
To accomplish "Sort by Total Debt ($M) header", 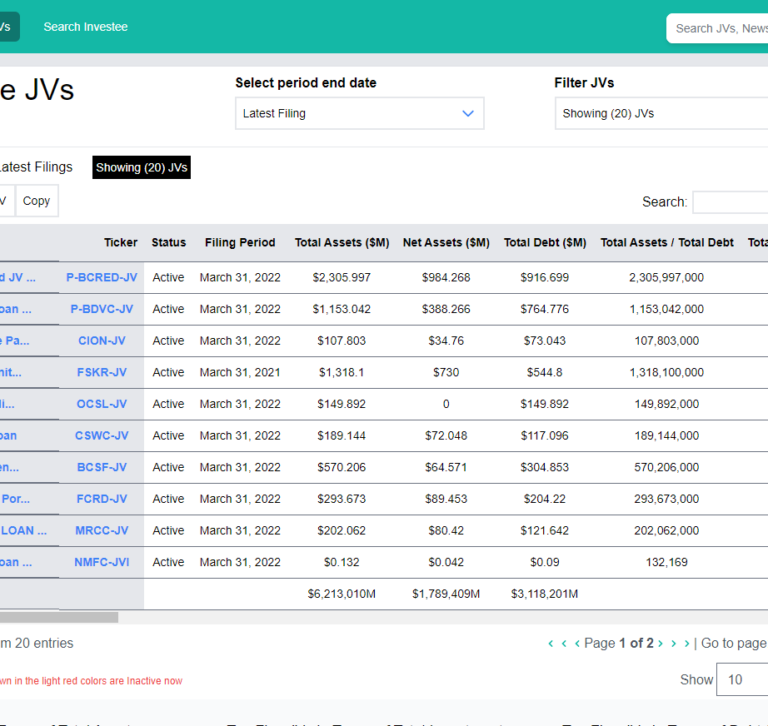I will (545, 242).
